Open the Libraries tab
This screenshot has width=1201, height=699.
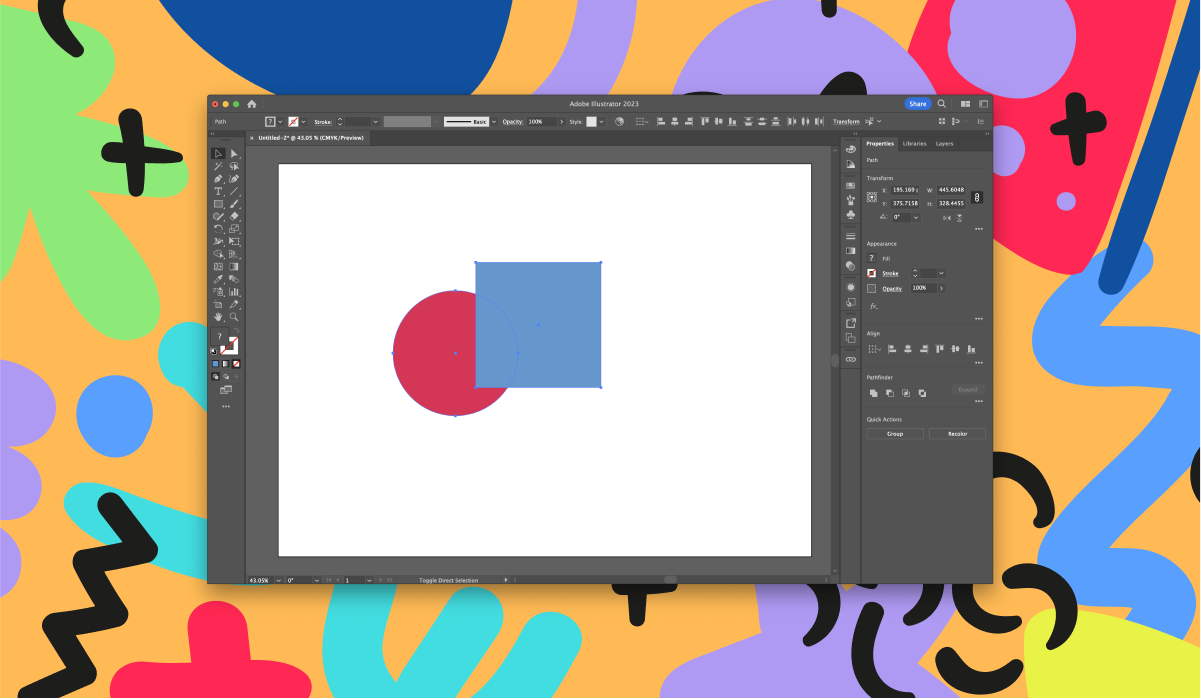coord(914,143)
